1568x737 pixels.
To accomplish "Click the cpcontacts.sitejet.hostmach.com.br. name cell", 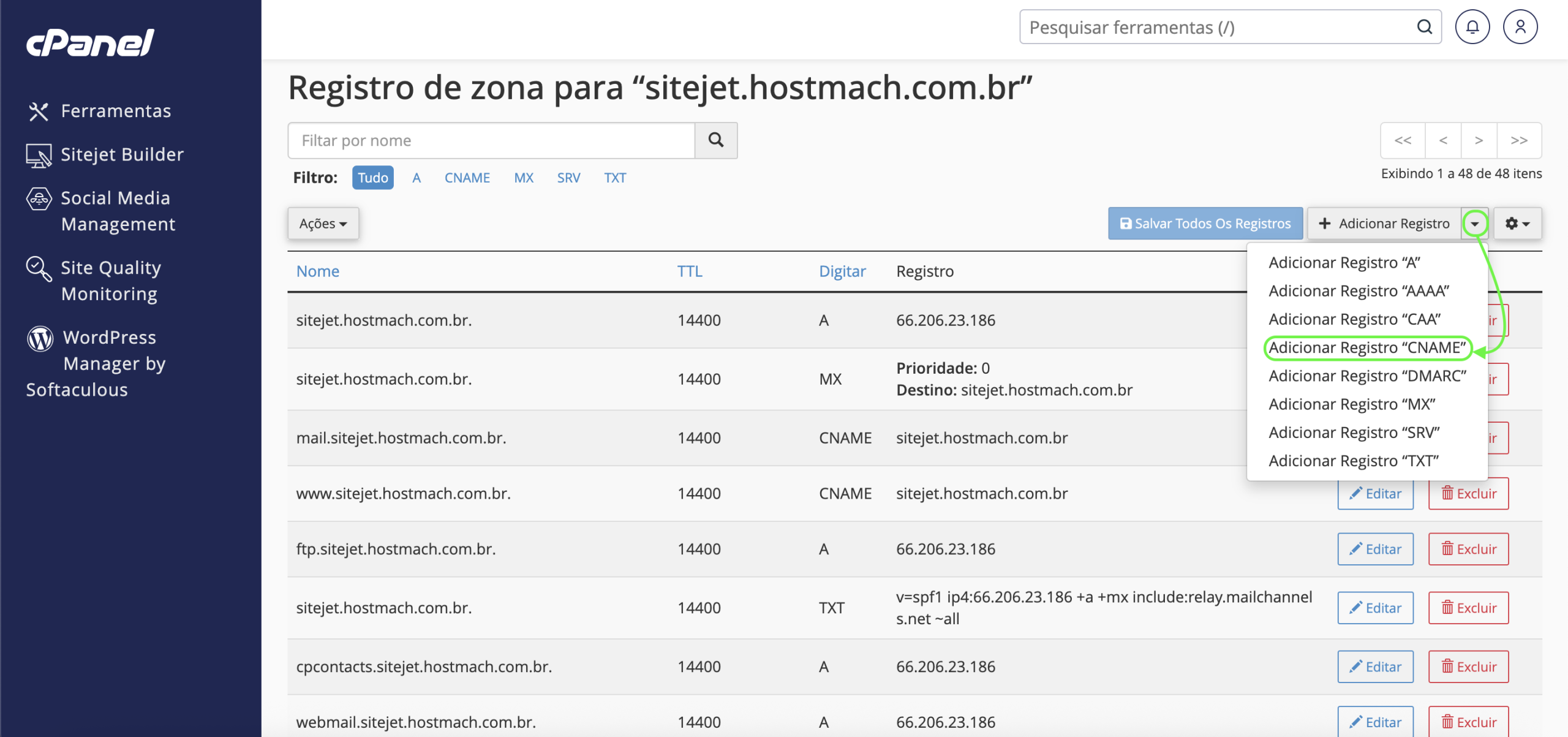I will coord(424,667).
